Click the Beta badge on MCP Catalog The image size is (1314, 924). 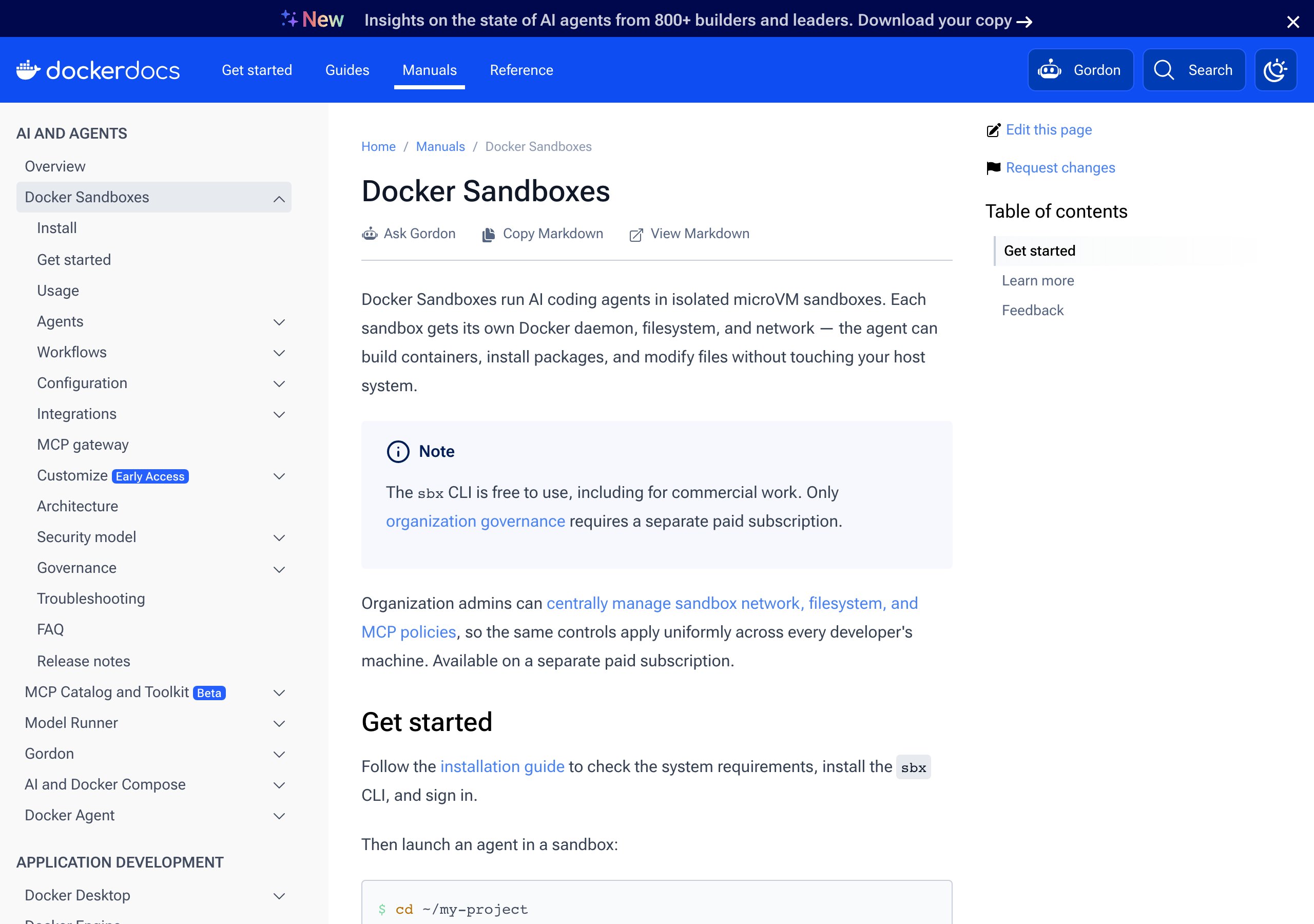point(209,694)
